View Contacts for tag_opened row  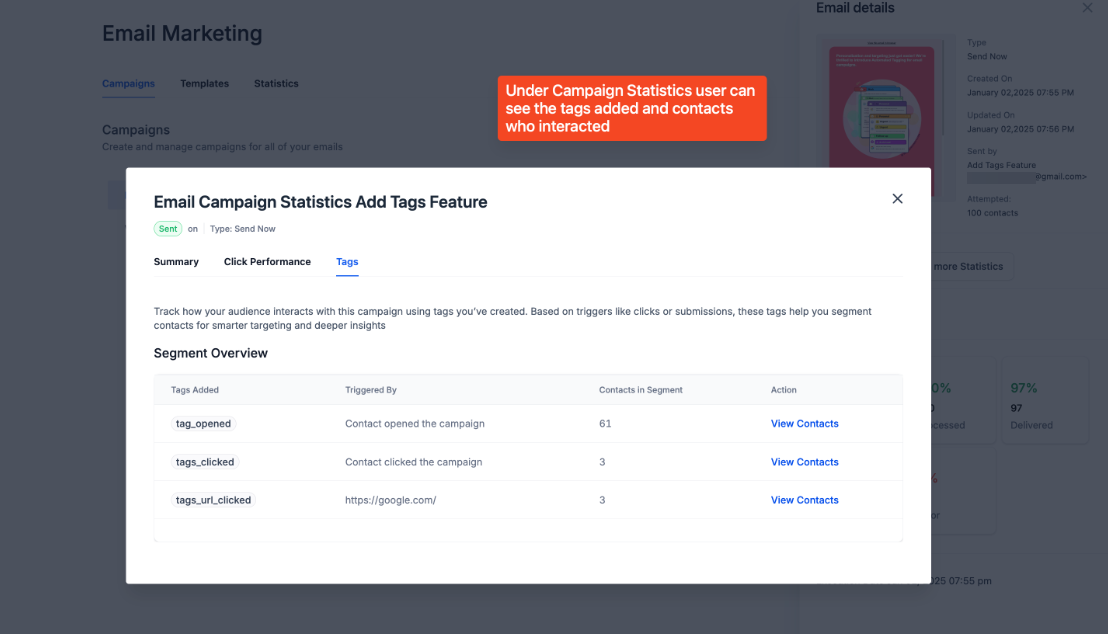[804, 424]
